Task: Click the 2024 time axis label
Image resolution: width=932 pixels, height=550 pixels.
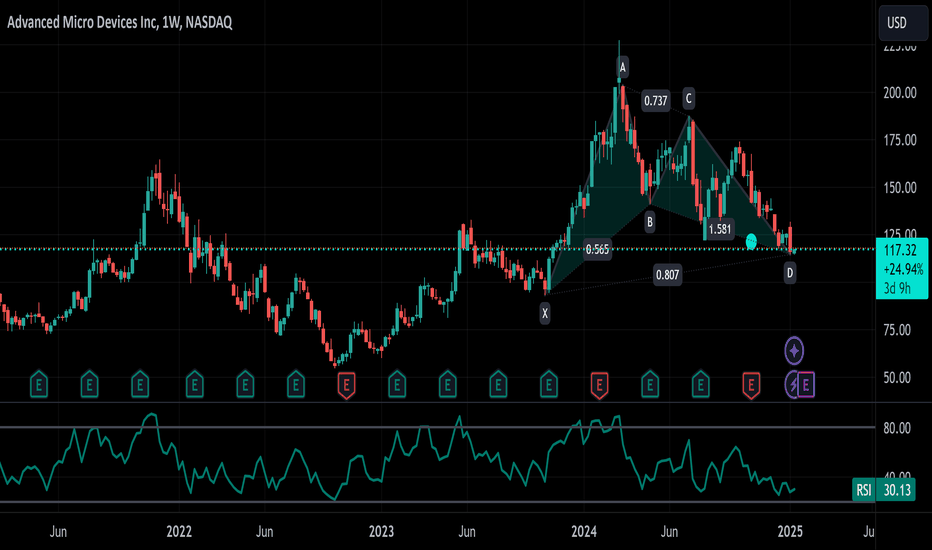Action: [584, 531]
